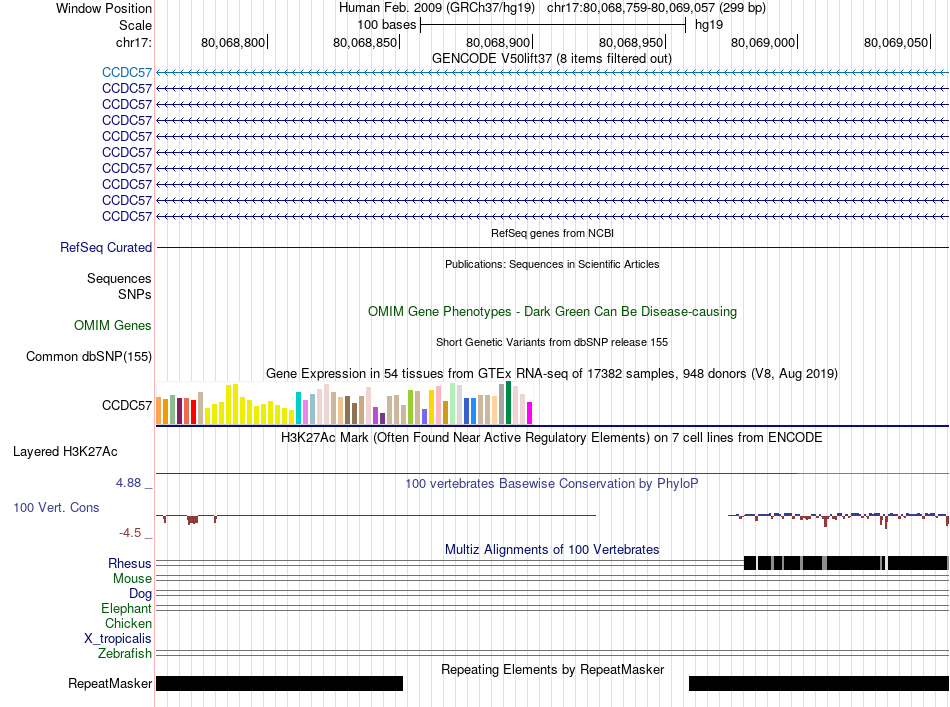Click the 'RefSeq genes from NCBI' title
This screenshot has height=707, width=950.
point(552,233)
